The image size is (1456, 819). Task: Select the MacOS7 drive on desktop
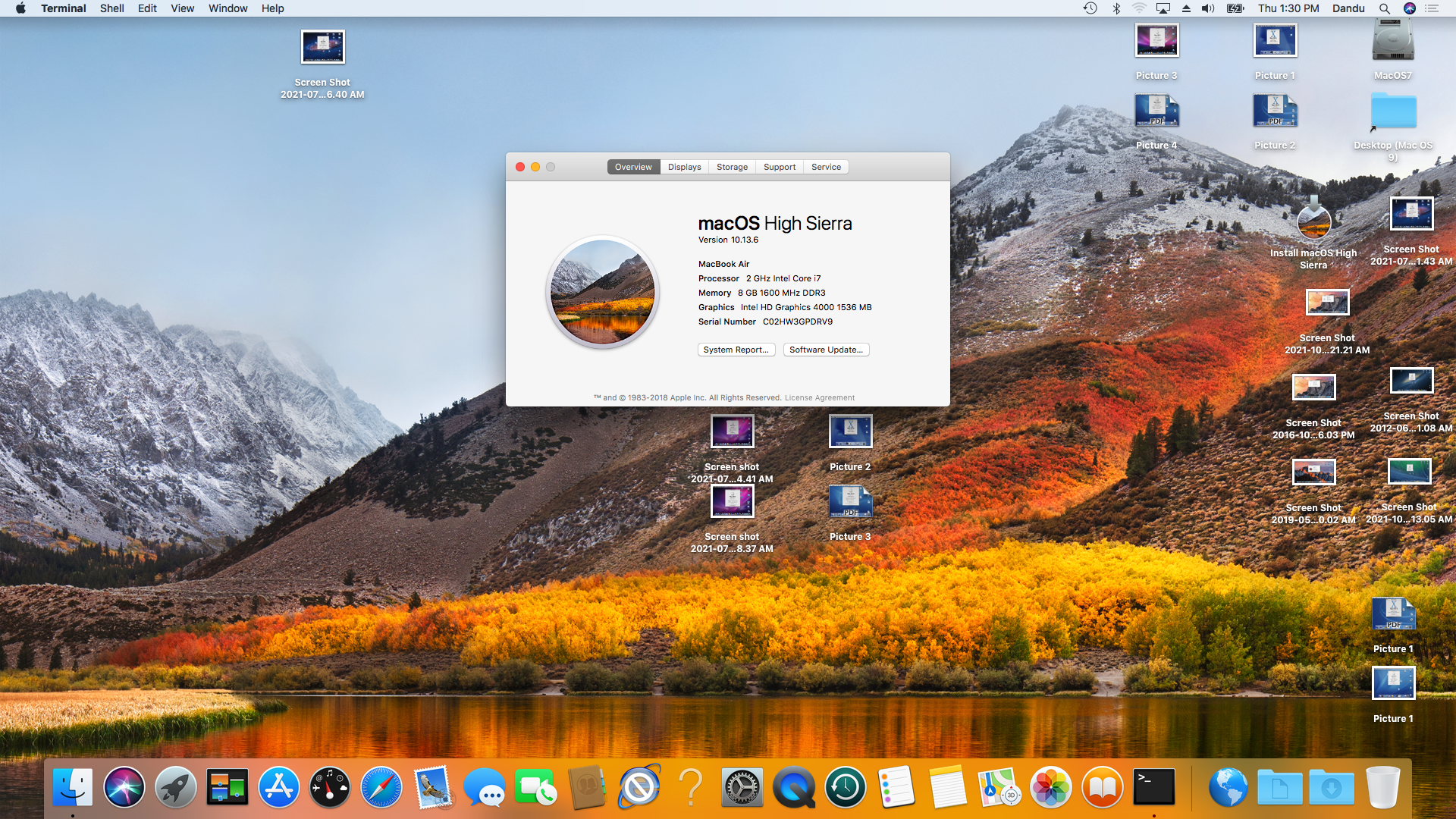[1393, 49]
